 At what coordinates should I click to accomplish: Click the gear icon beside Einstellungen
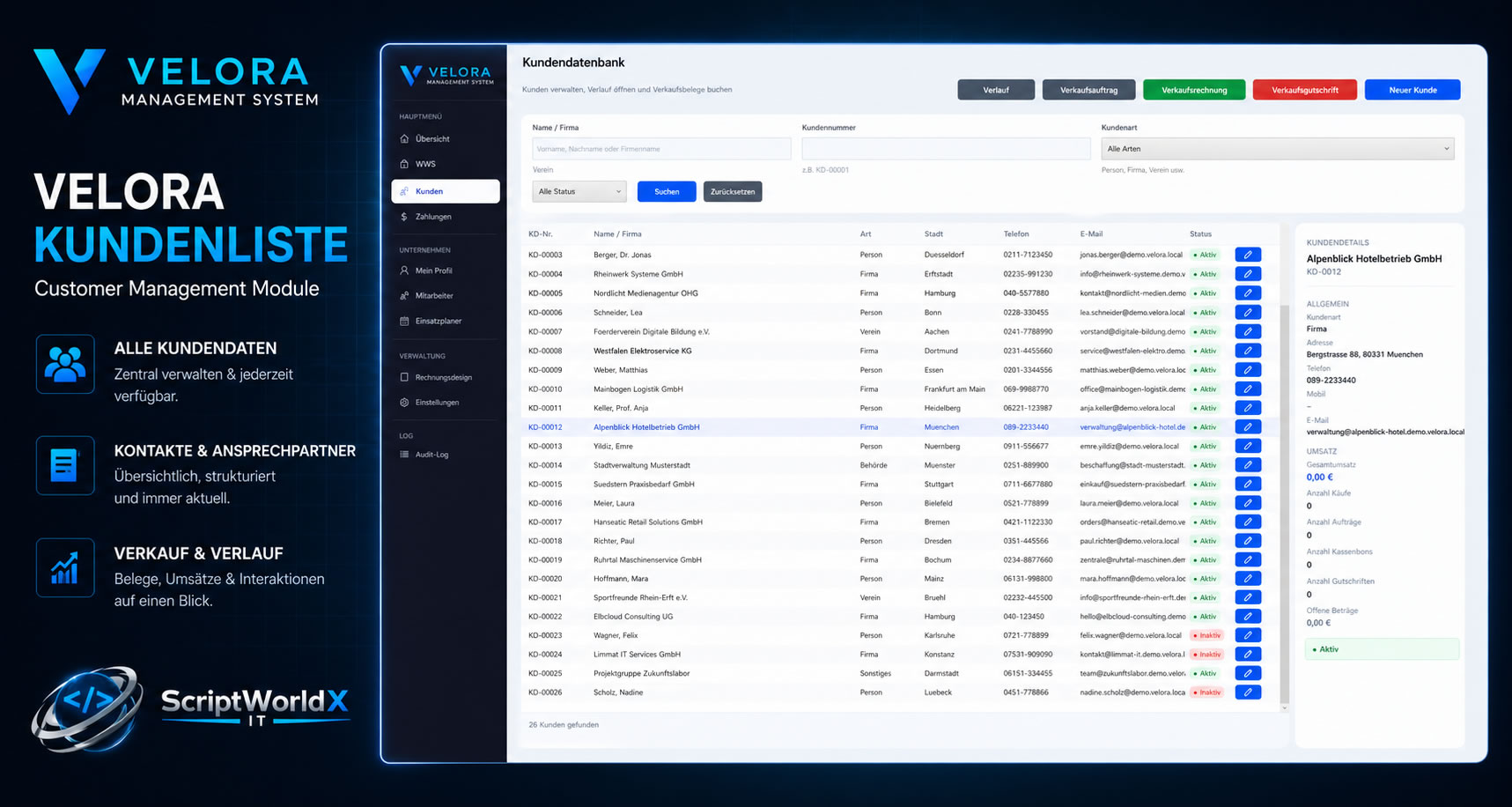coord(404,403)
